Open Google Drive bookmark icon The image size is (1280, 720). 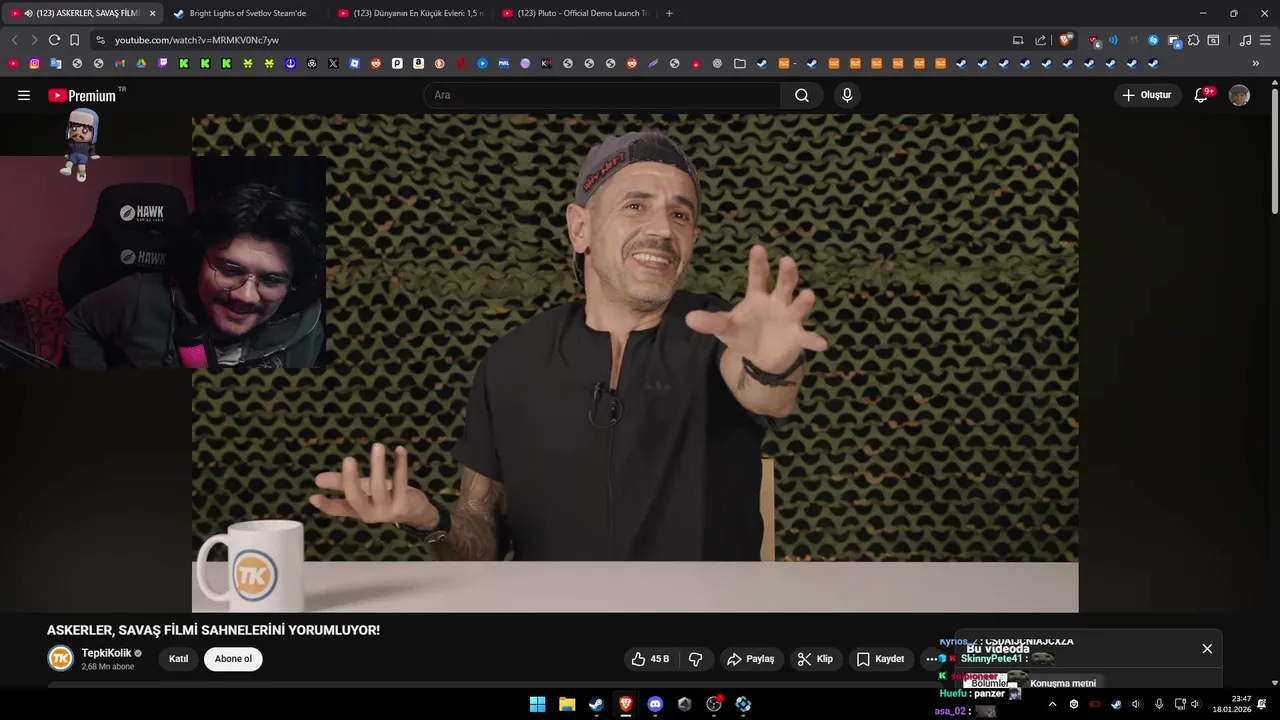(x=141, y=63)
